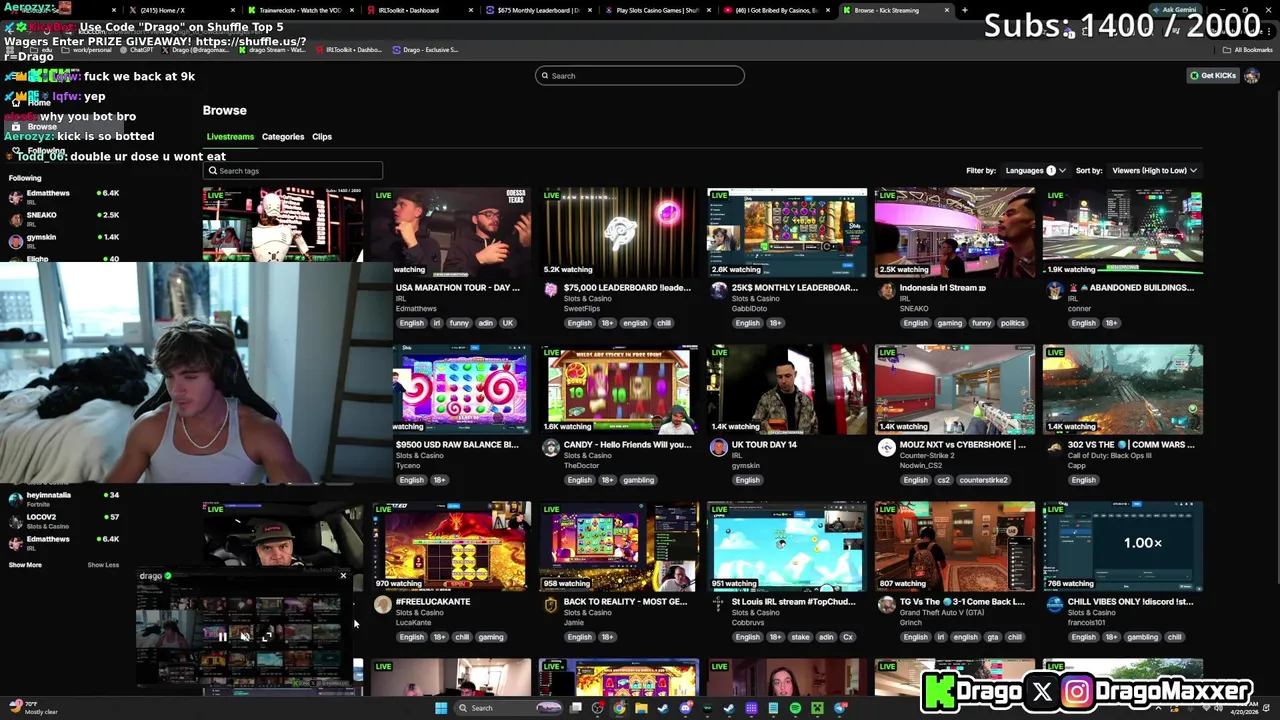Open the Viewers (High to Low) sort dropdown

tap(1154, 171)
